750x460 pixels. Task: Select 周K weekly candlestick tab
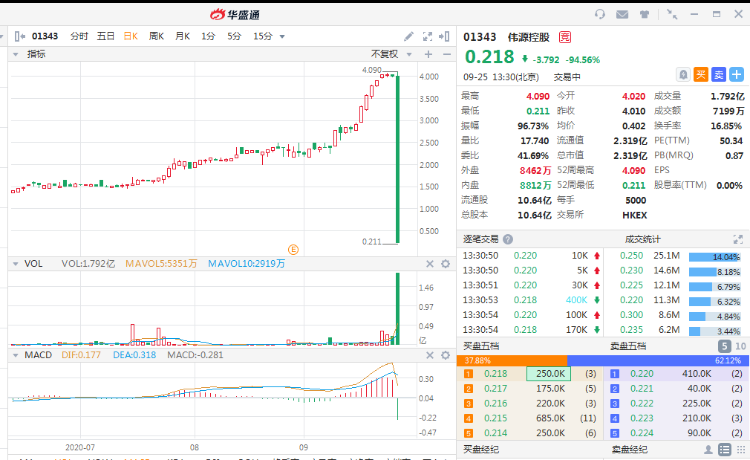coord(156,36)
